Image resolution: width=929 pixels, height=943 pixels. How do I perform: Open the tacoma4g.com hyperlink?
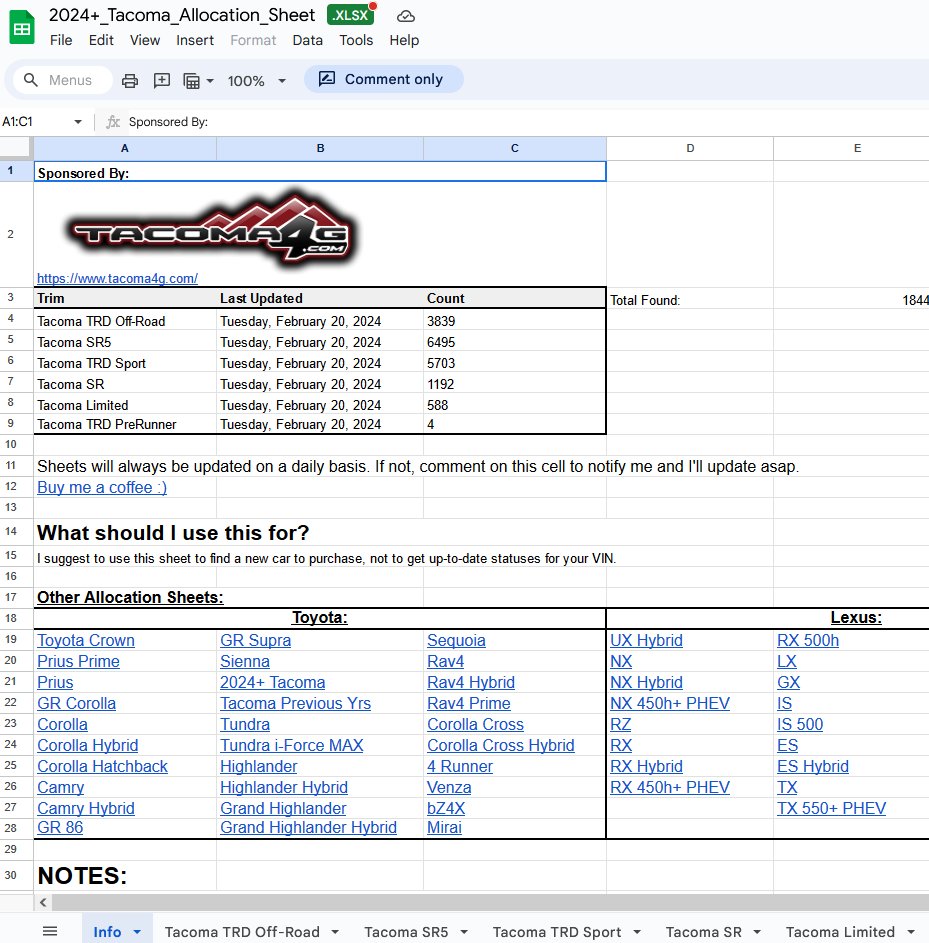coord(117,278)
